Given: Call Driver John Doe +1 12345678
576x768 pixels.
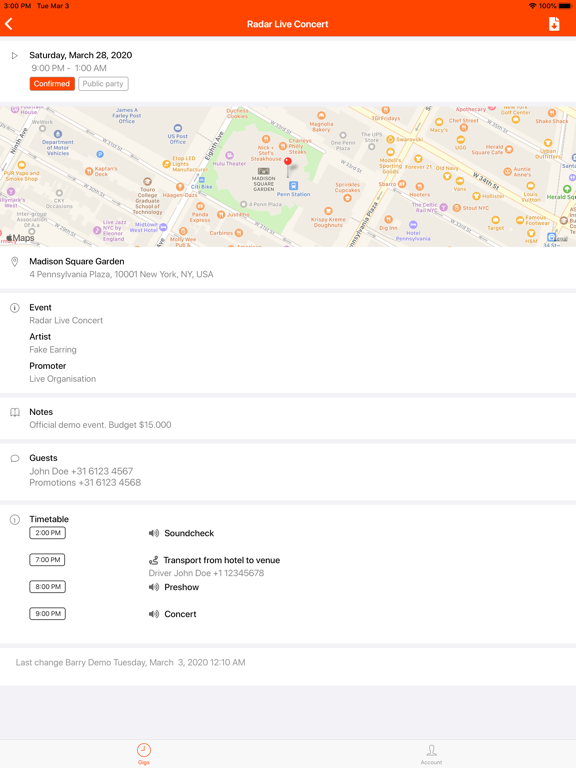Looking at the screenshot, I should click(x=206, y=573).
